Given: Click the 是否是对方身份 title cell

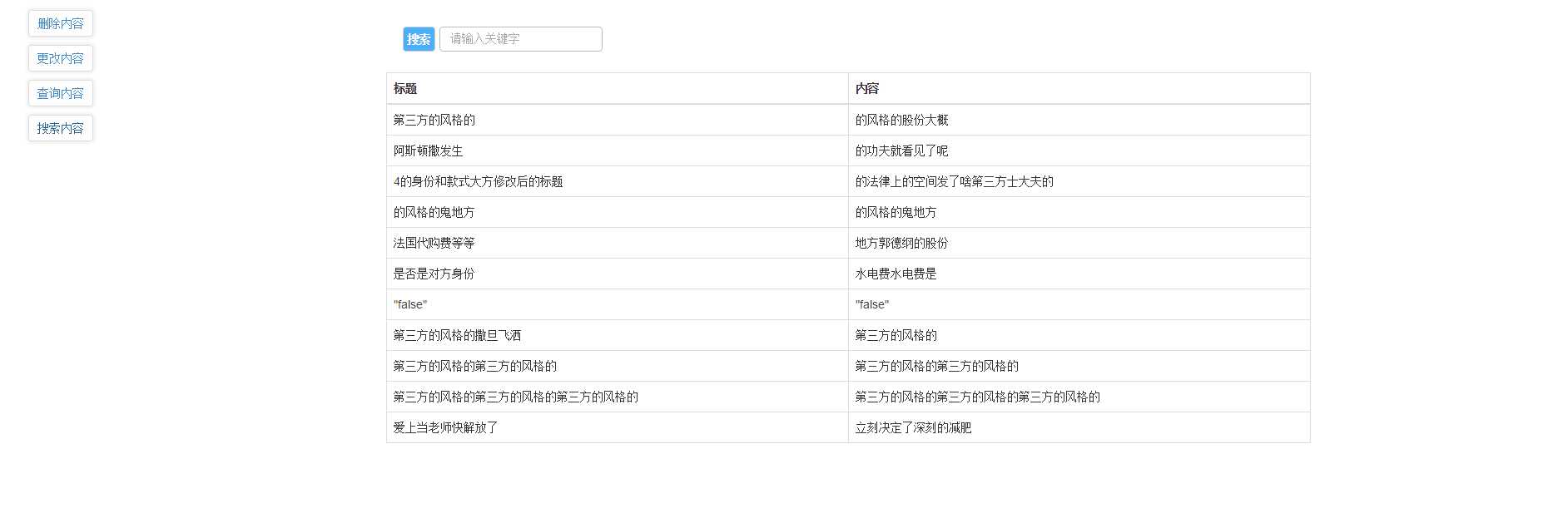Looking at the screenshot, I should tap(618, 274).
